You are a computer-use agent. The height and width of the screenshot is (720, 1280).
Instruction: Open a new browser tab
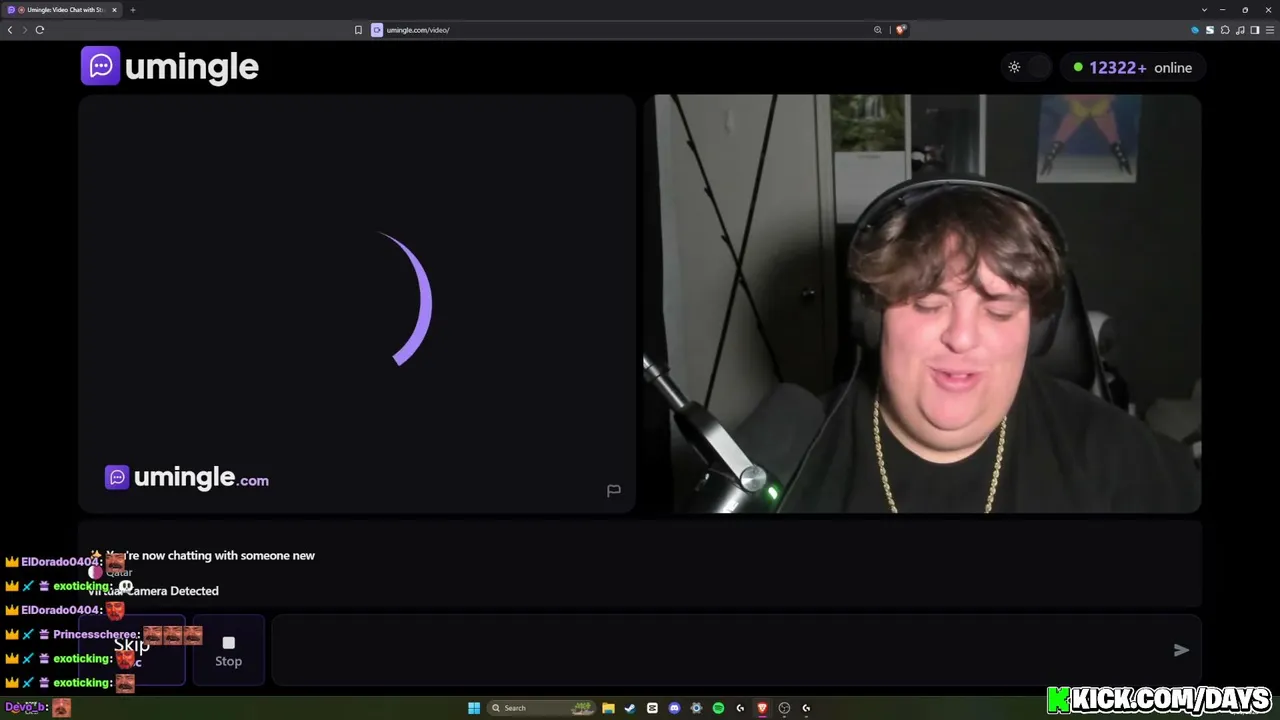pos(133,10)
